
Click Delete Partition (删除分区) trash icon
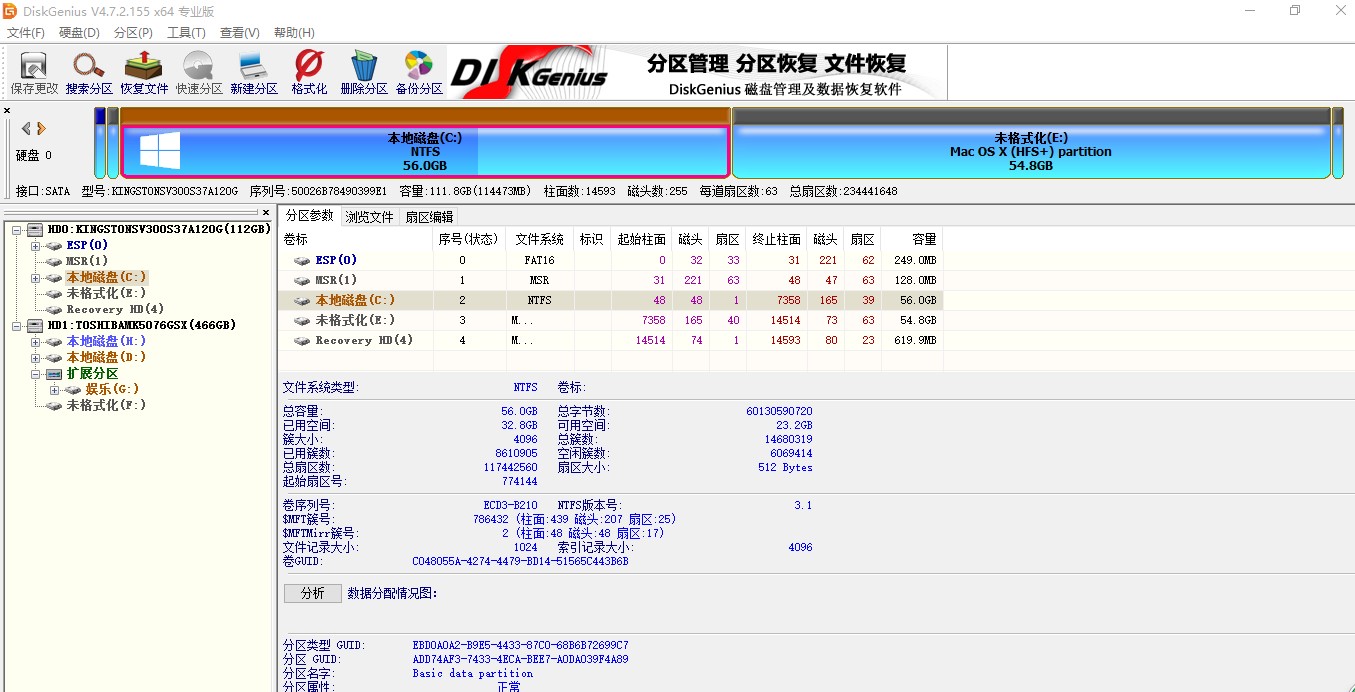coord(364,73)
